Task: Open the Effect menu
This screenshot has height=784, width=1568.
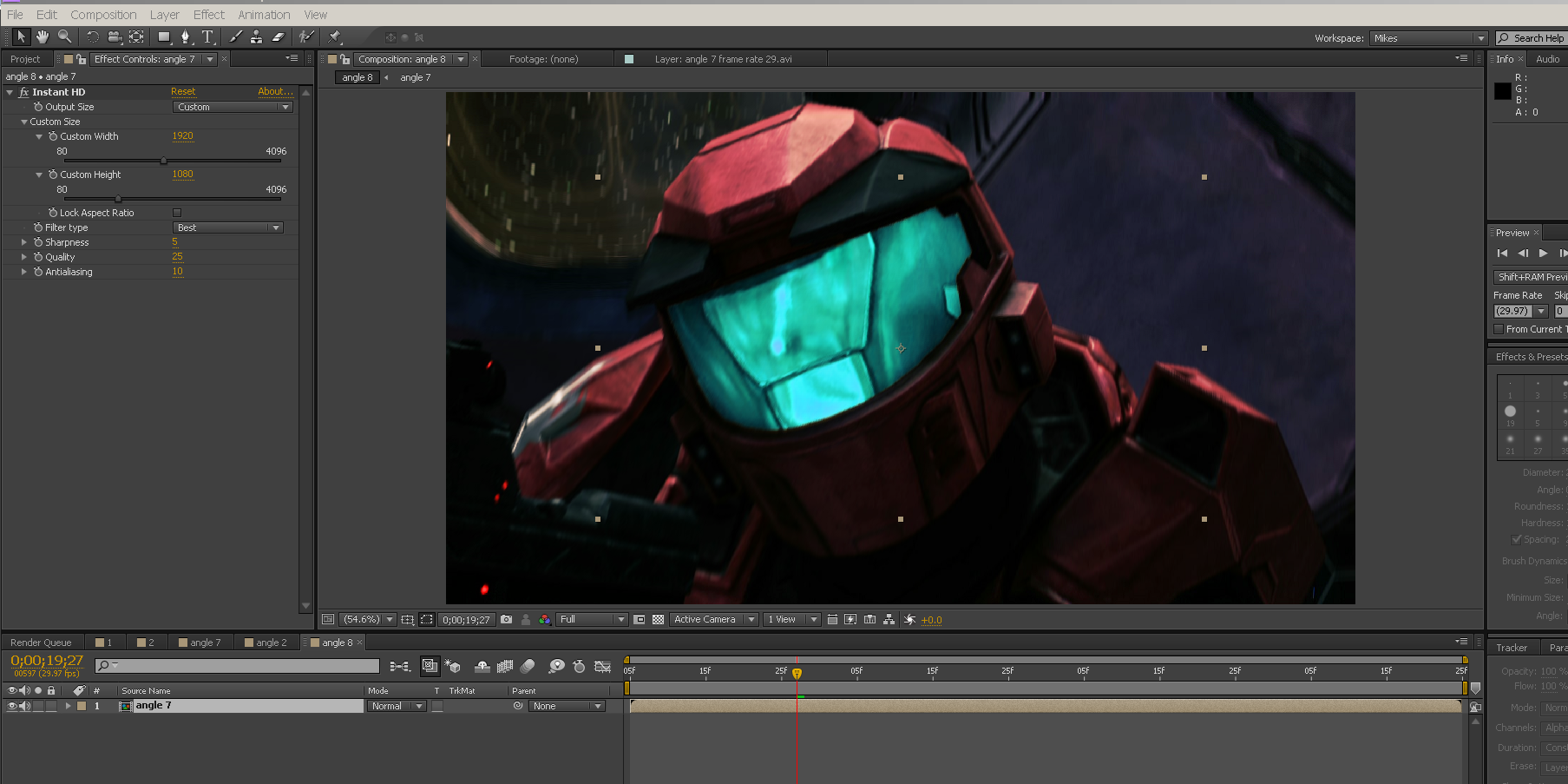Action: point(208,15)
